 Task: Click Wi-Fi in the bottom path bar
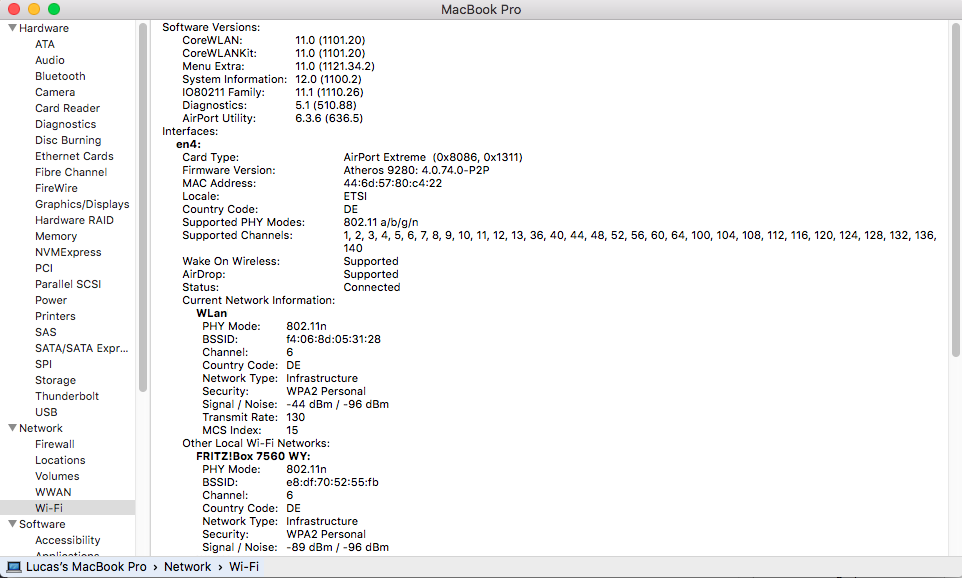click(x=244, y=567)
